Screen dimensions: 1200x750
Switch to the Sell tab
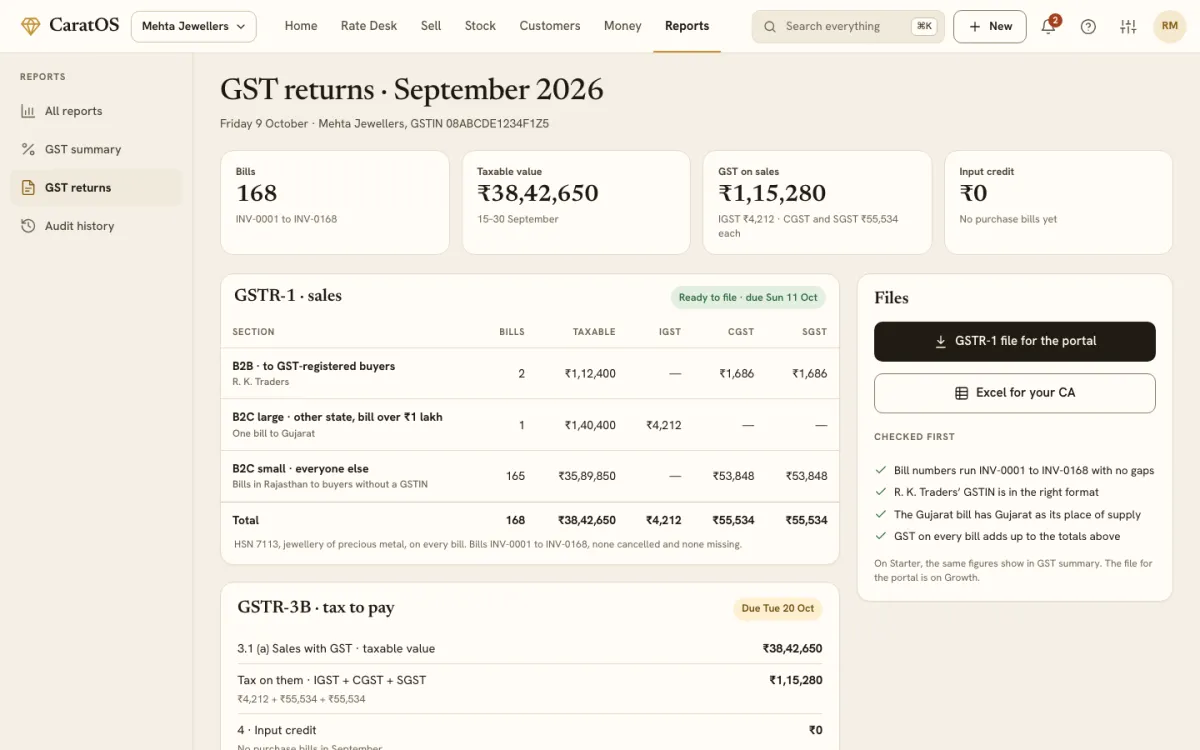(x=431, y=26)
